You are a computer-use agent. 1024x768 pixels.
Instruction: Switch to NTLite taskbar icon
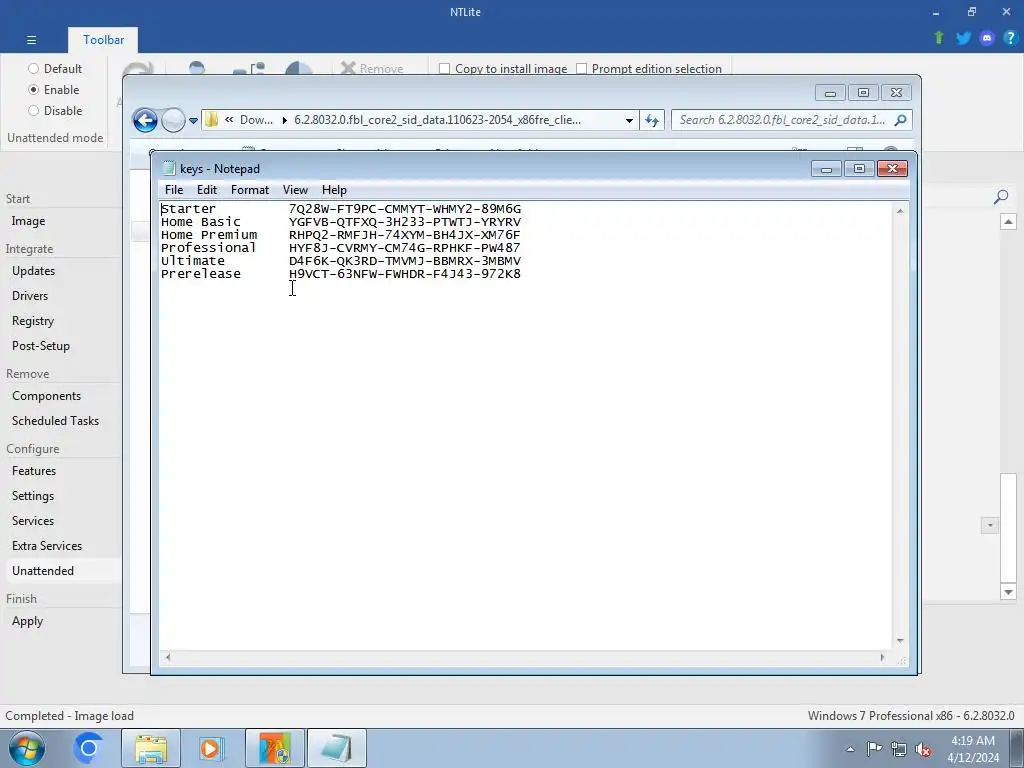point(275,748)
